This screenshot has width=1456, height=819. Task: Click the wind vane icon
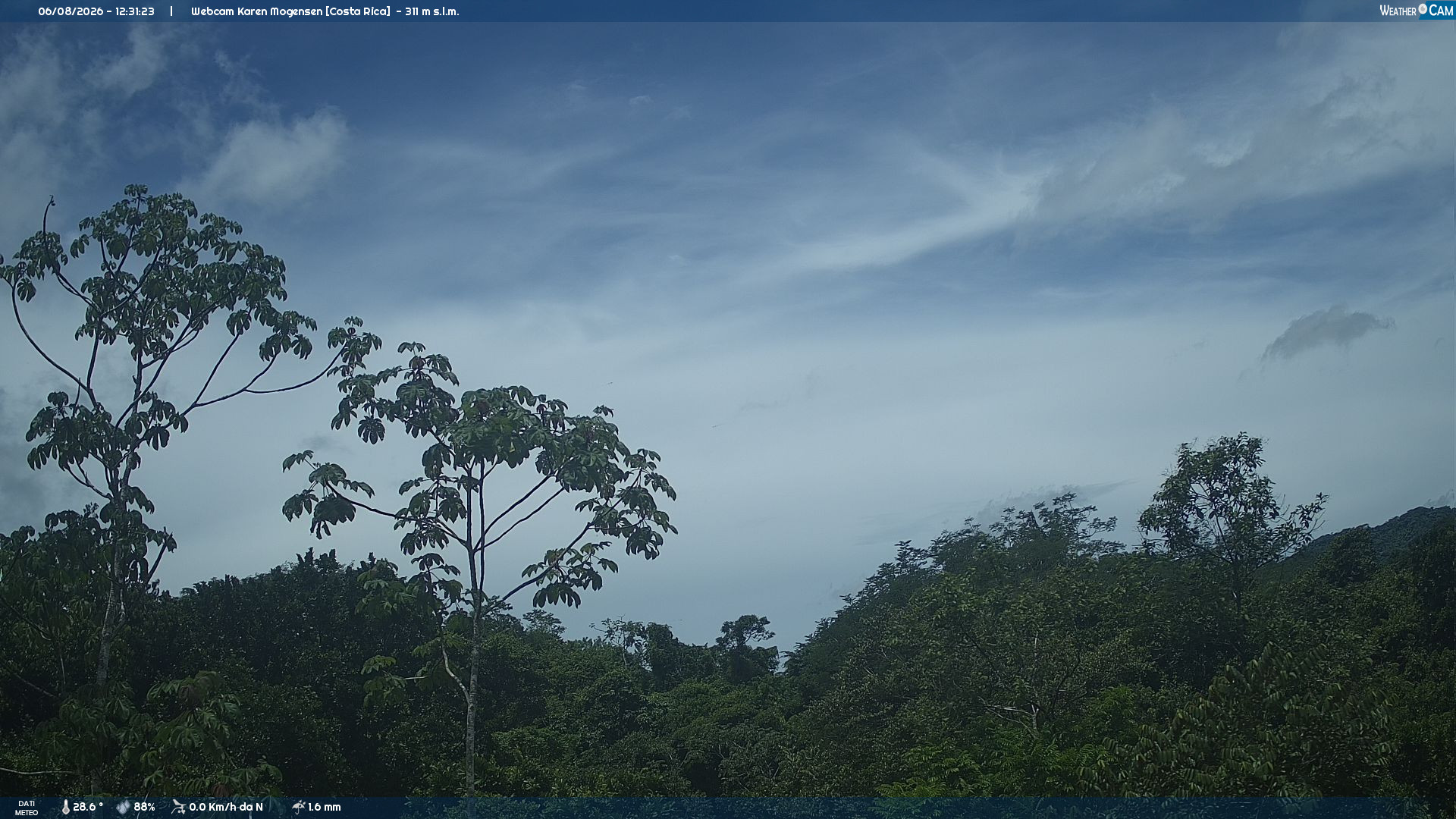[178, 807]
